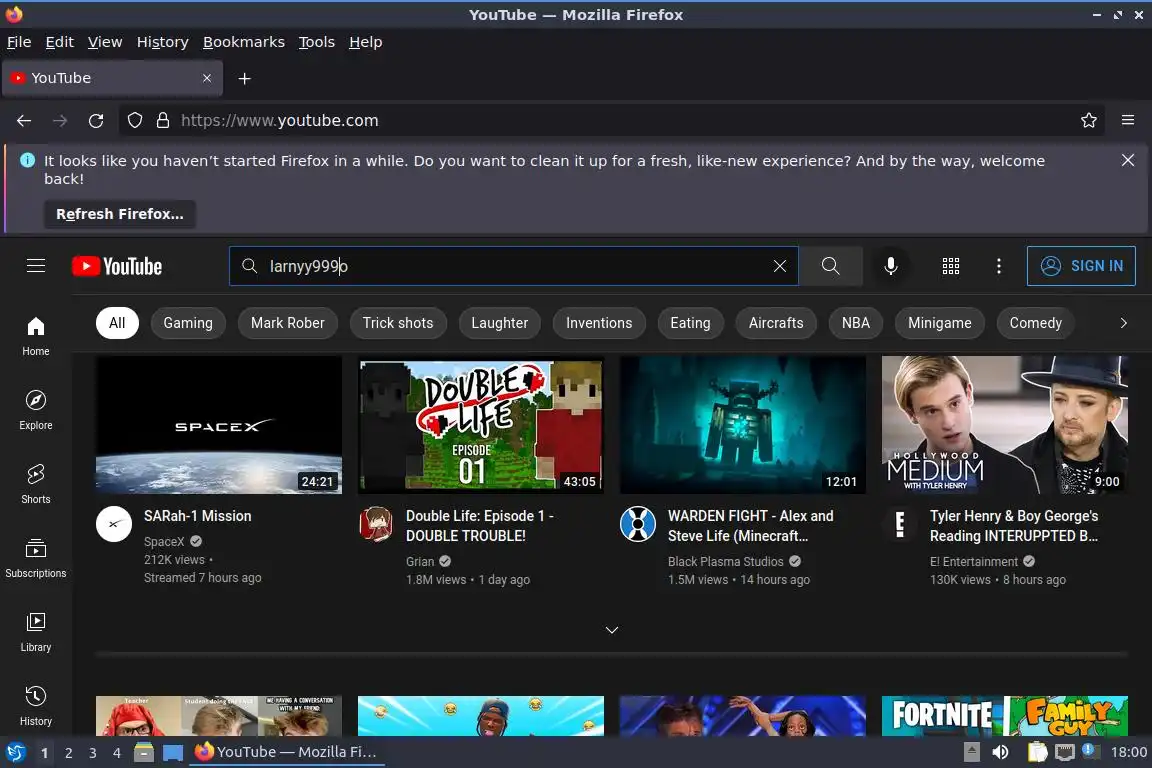The width and height of the screenshot is (1152, 768).
Task: Click the site security padlock
Action: 163,121
